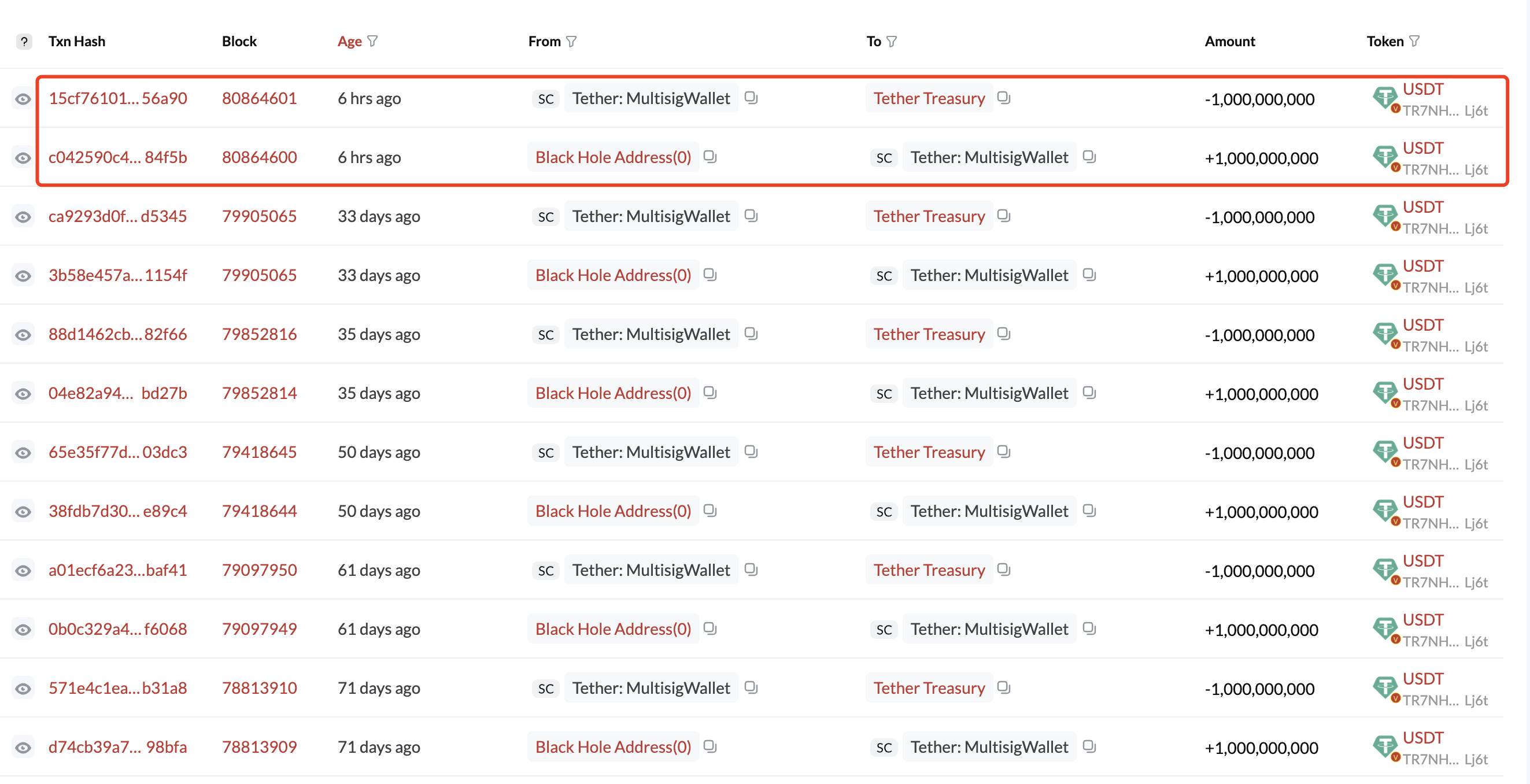Open the Token column filter
The image size is (1530, 784).
coord(1414,41)
